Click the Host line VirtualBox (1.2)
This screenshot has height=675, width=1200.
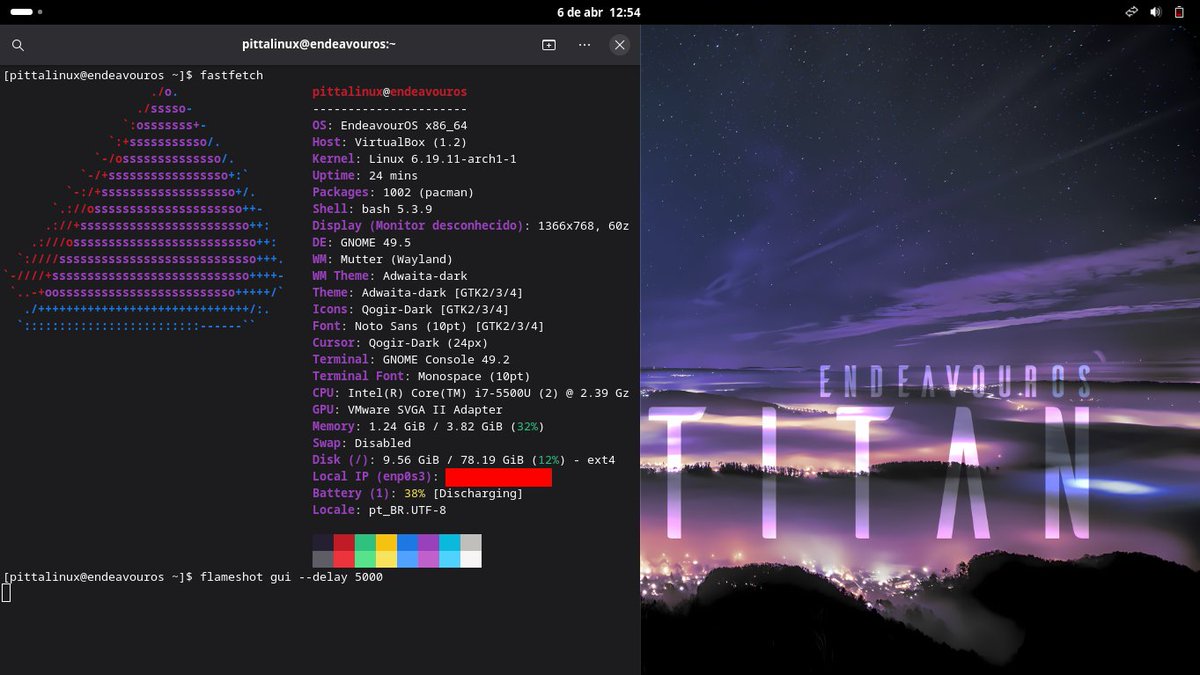coord(390,142)
